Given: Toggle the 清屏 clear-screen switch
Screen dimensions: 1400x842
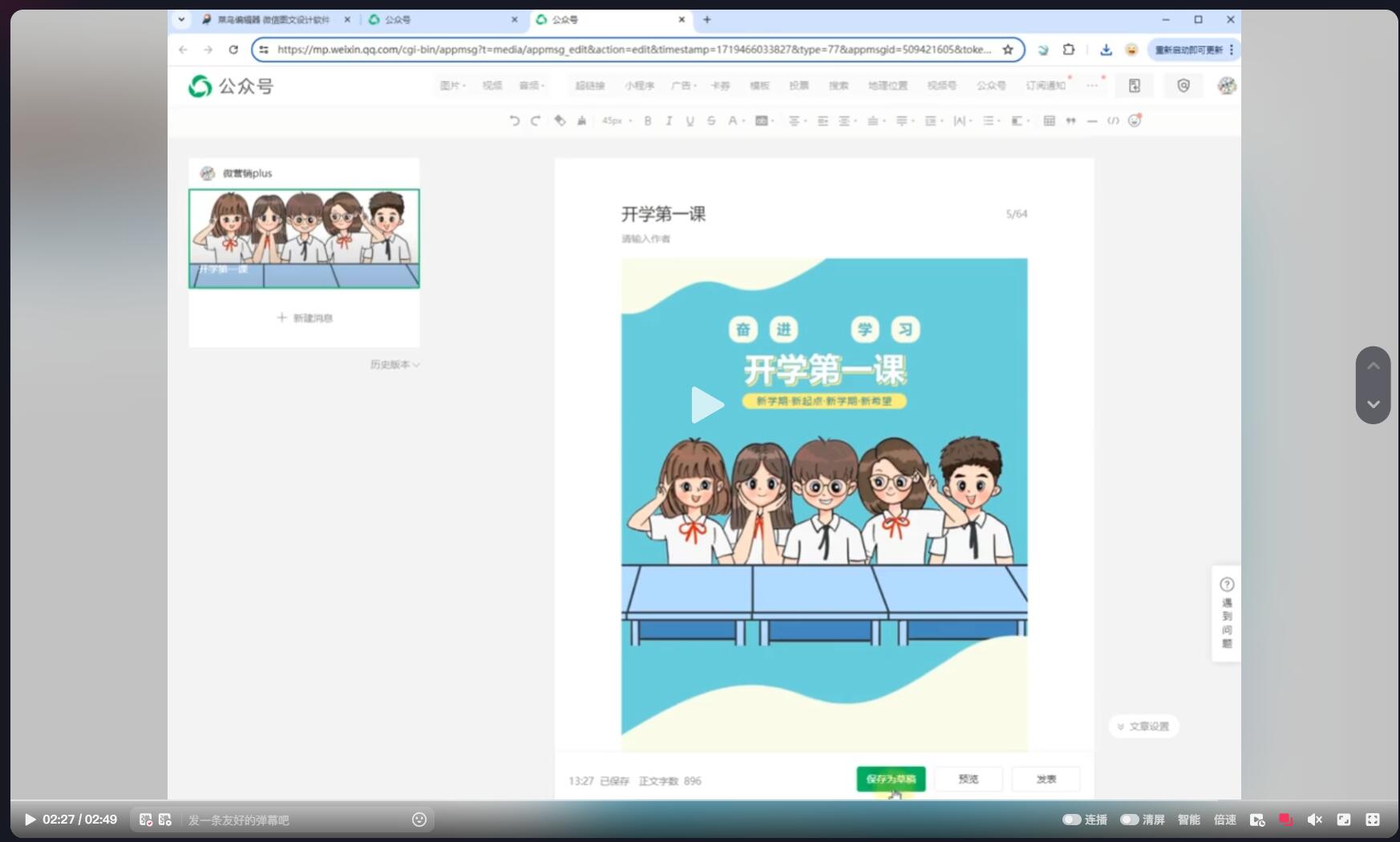Looking at the screenshot, I should pos(1130,820).
